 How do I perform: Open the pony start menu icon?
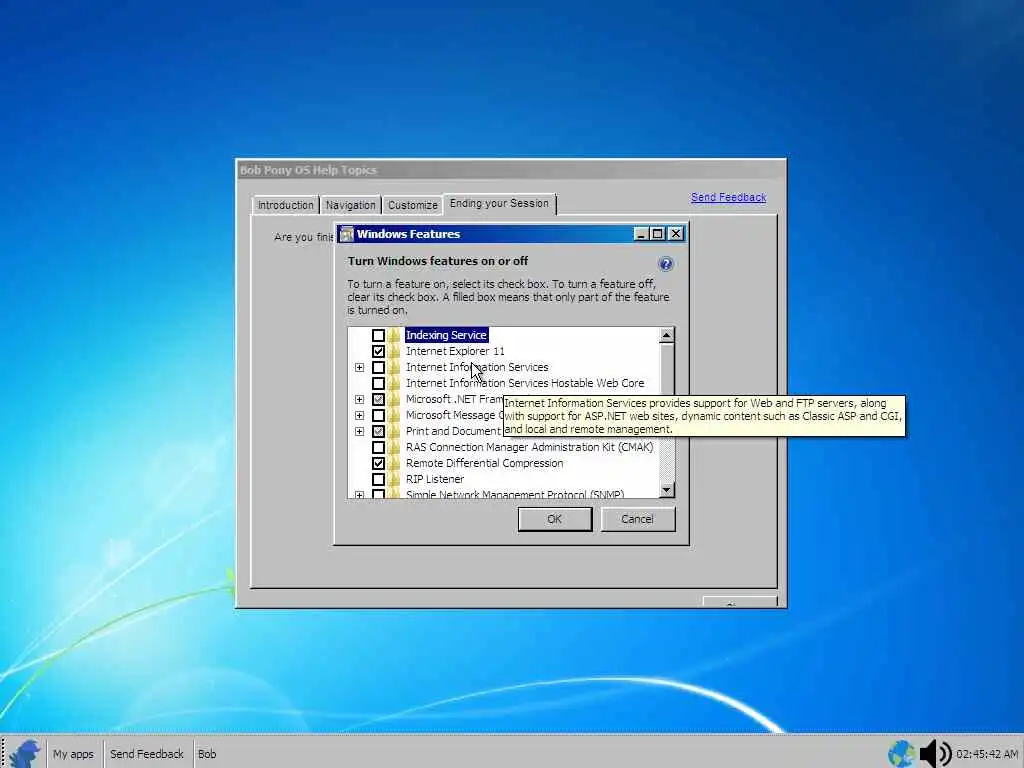coord(25,753)
